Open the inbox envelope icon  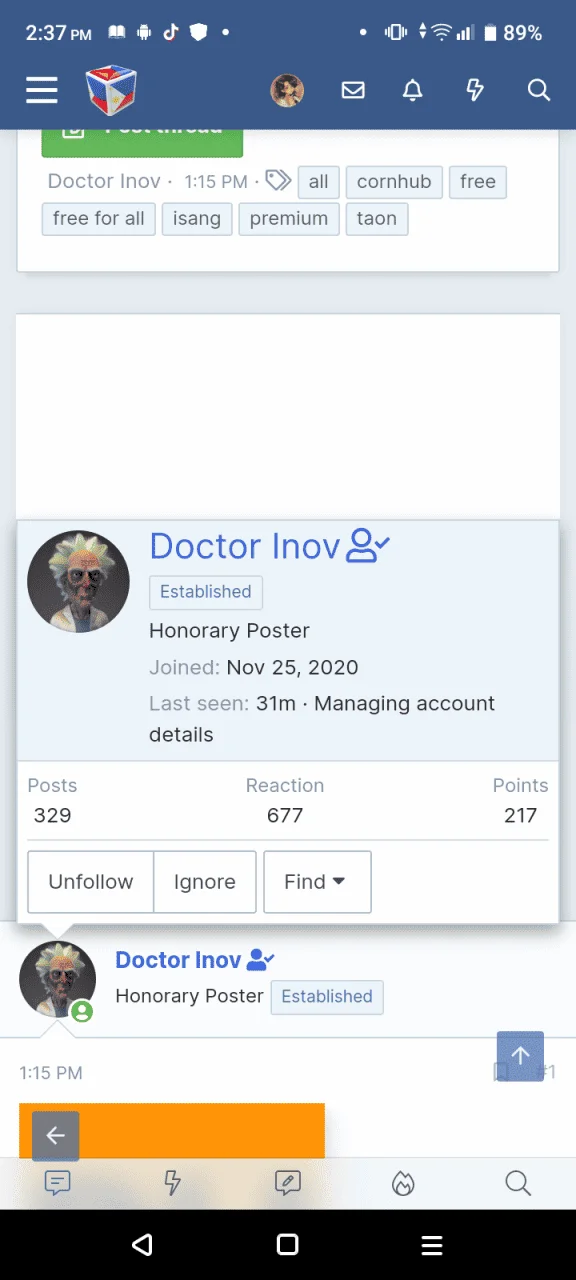click(353, 90)
